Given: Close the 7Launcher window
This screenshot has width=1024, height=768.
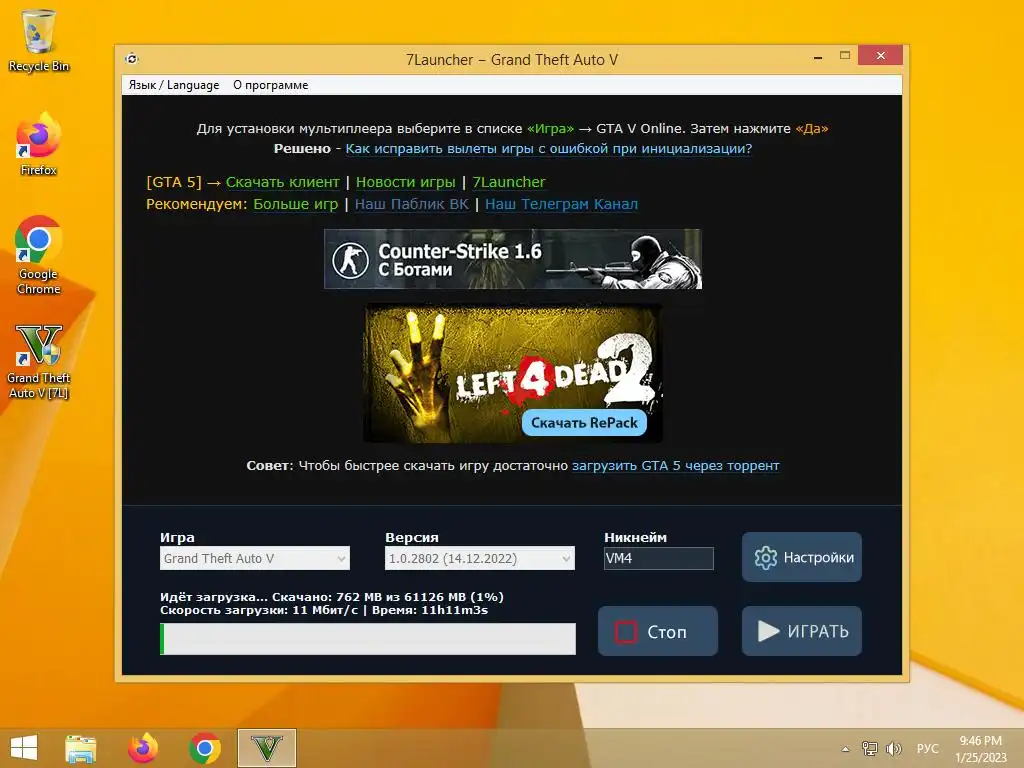Looking at the screenshot, I should tap(880, 56).
